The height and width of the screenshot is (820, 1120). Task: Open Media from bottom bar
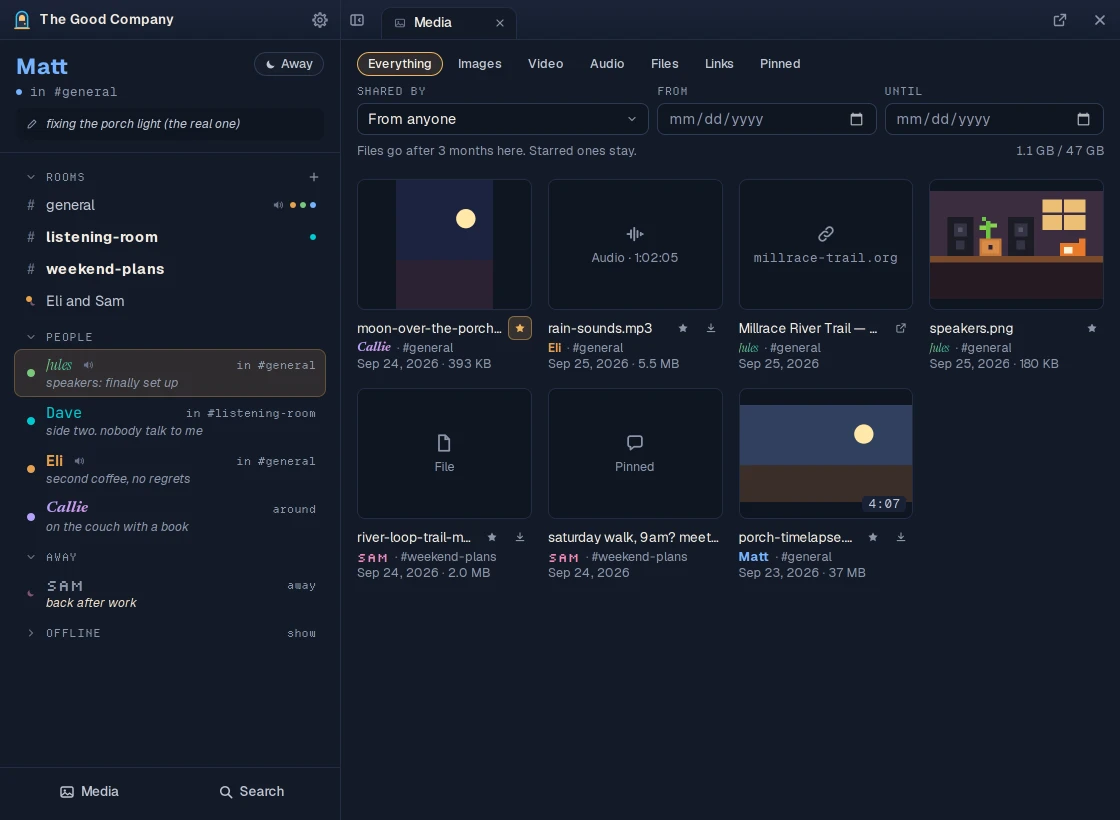coord(89,791)
